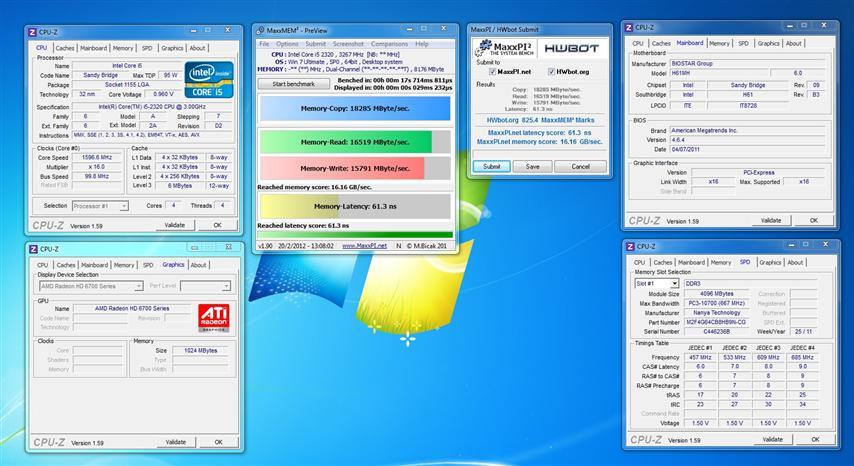Open the Processor #1 selection dropdown

100,206
